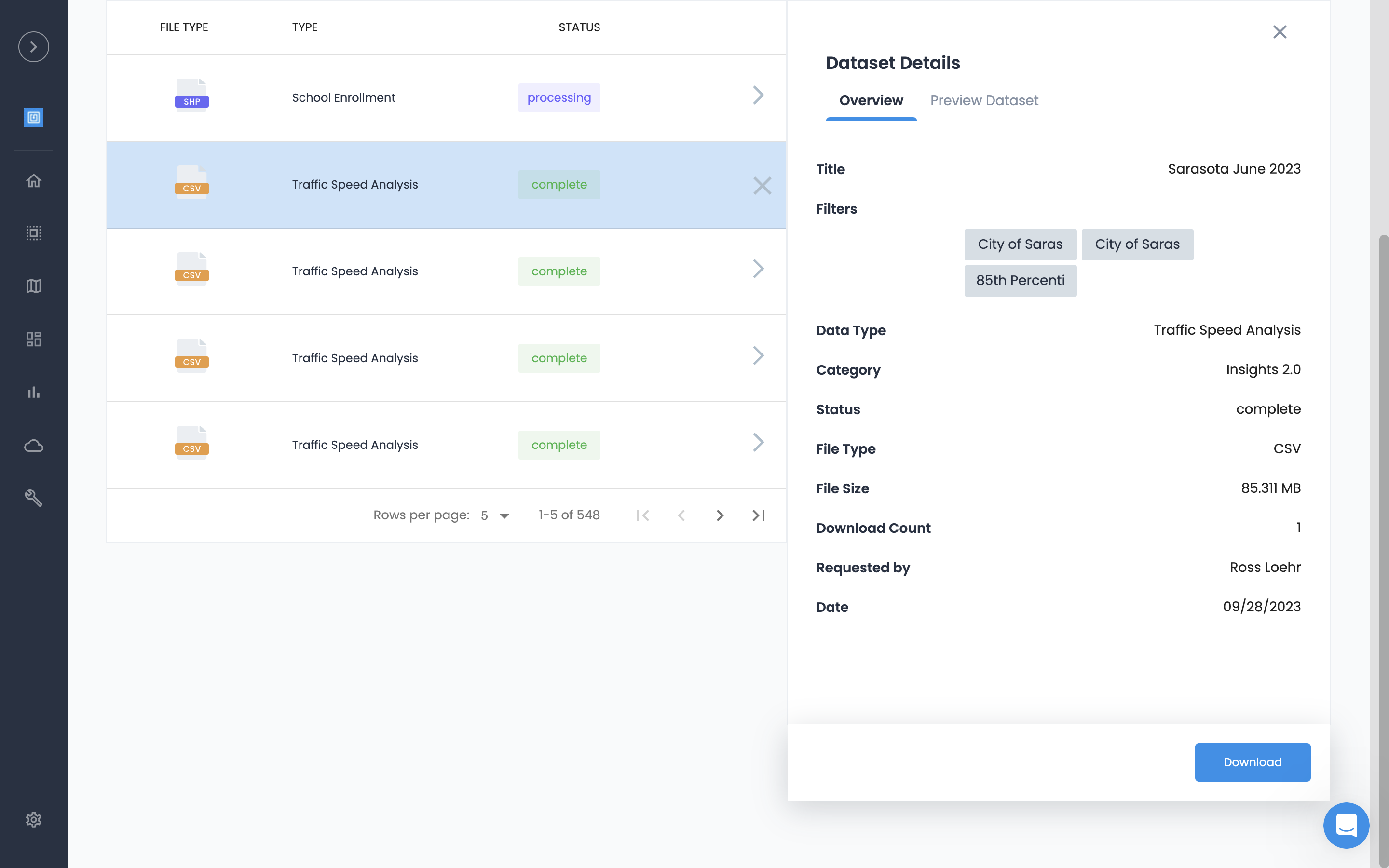Viewport: 1389px width, 868px height.
Task: Click the complete badge in the highlighted row
Action: pyautogui.click(x=559, y=185)
